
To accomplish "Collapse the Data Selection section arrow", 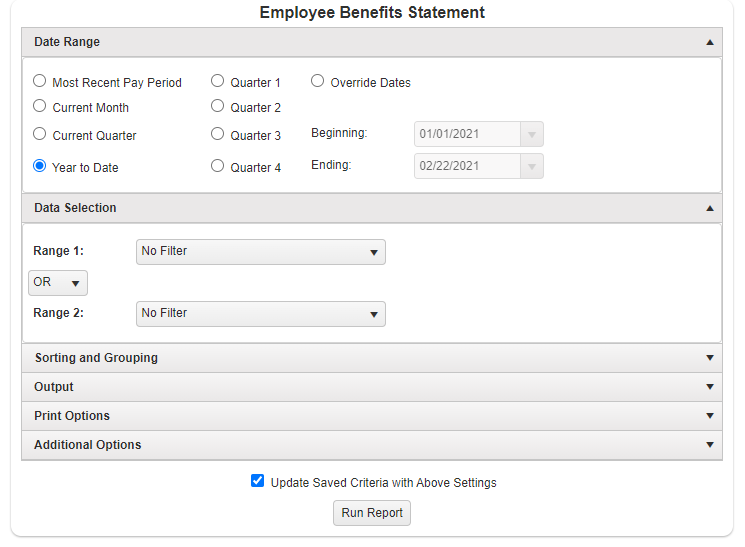I will [710, 208].
